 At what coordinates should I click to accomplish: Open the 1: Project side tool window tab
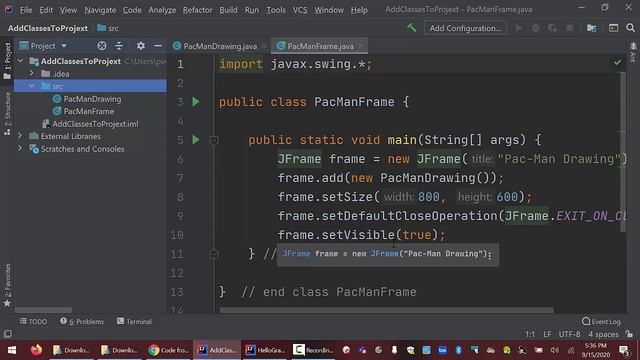pyautogui.click(x=7, y=61)
